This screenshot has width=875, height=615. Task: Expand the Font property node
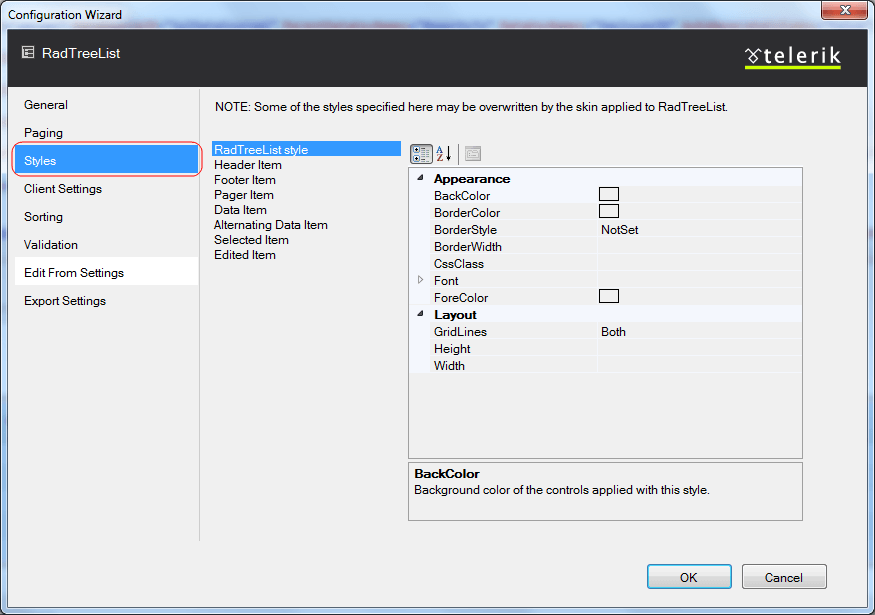420,280
